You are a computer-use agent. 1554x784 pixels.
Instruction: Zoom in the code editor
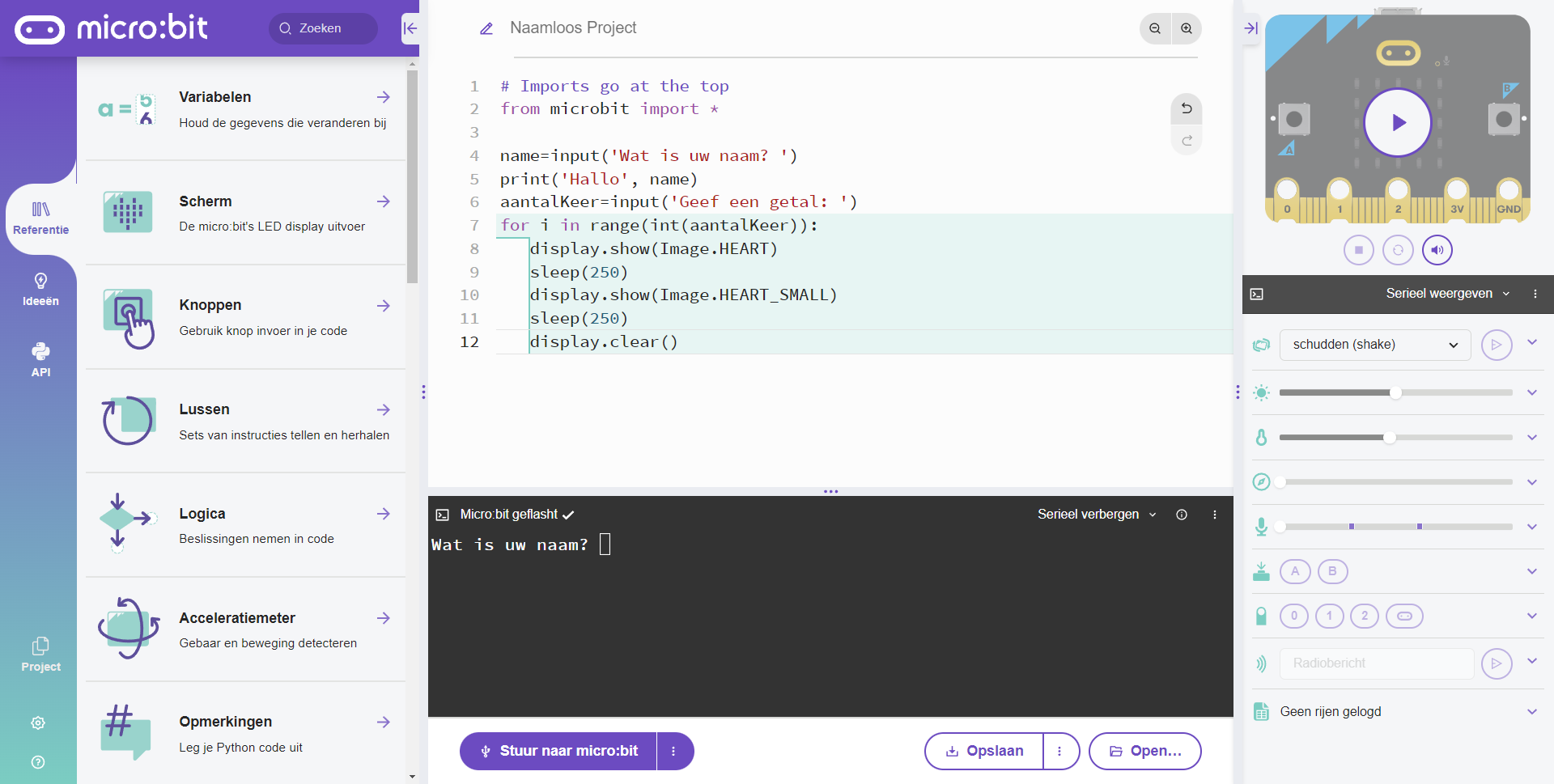(x=1187, y=28)
